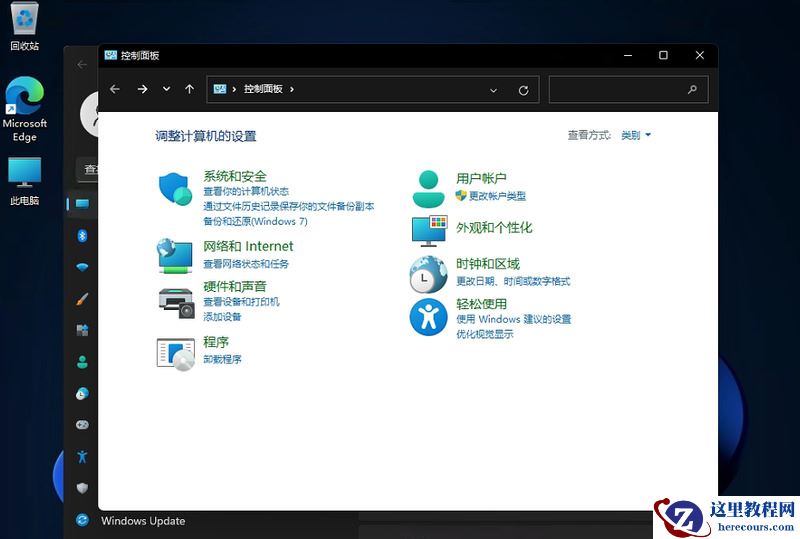Open 更改帐户类型 link

(x=497, y=196)
